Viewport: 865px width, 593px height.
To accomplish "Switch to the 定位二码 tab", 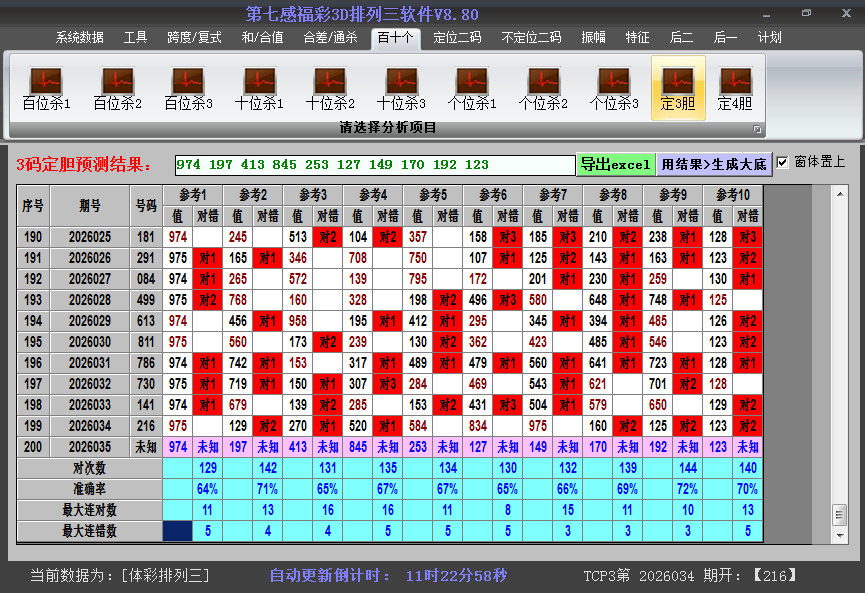I will pyautogui.click(x=457, y=38).
